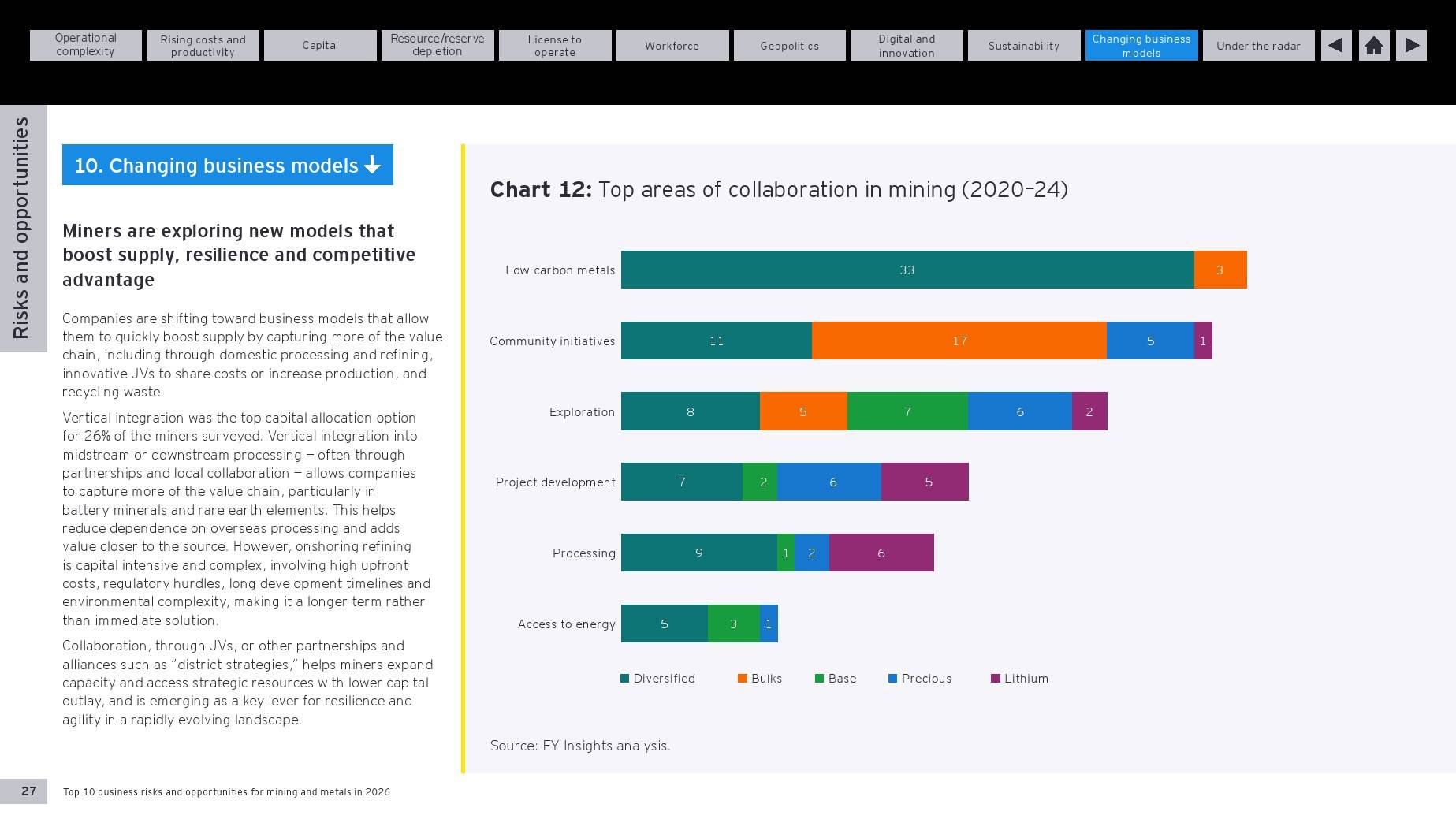Select Low-carbon metals Bulks bar 3

[x=1220, y=270]
